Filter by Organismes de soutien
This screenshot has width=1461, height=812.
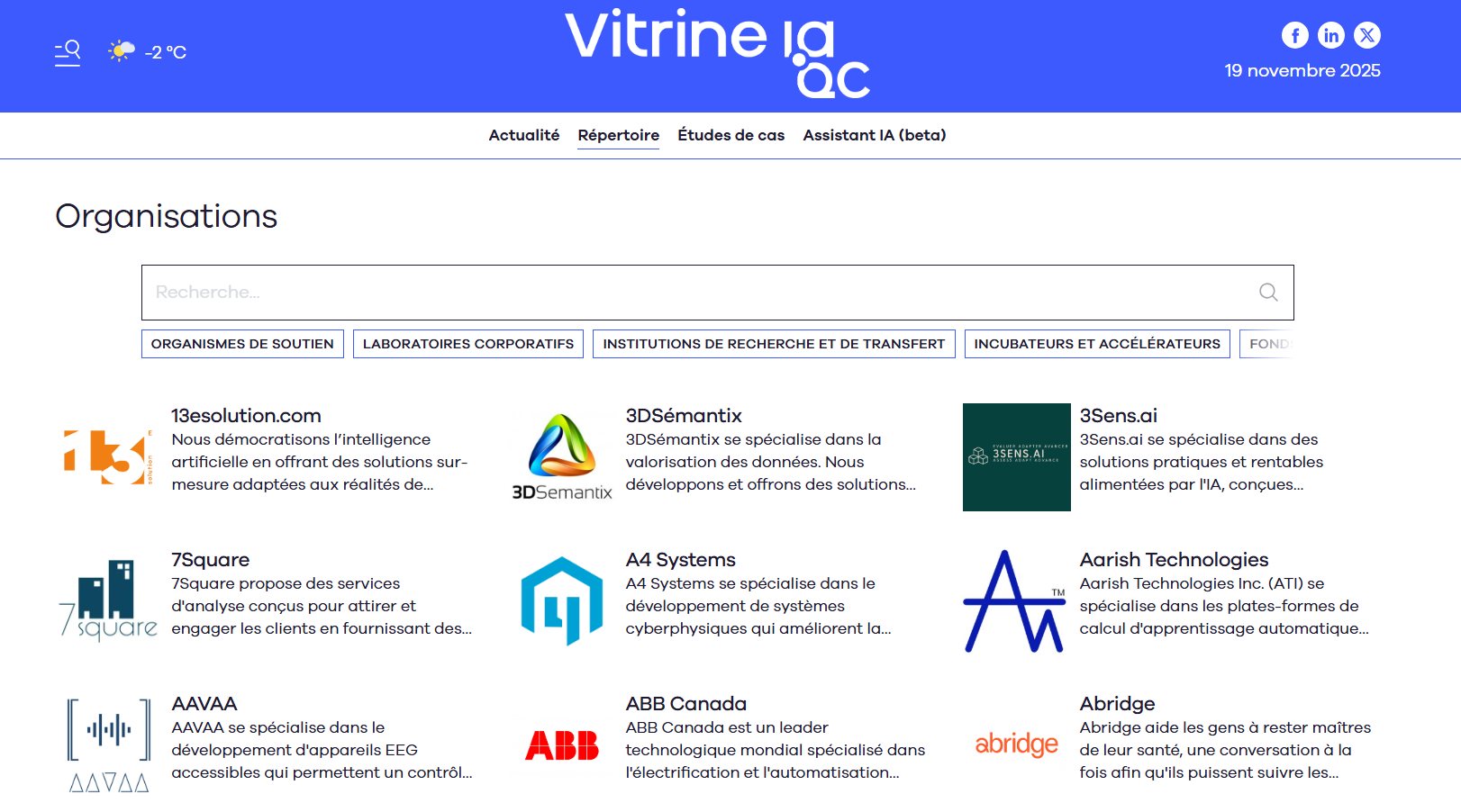click(x=242, y=344)
